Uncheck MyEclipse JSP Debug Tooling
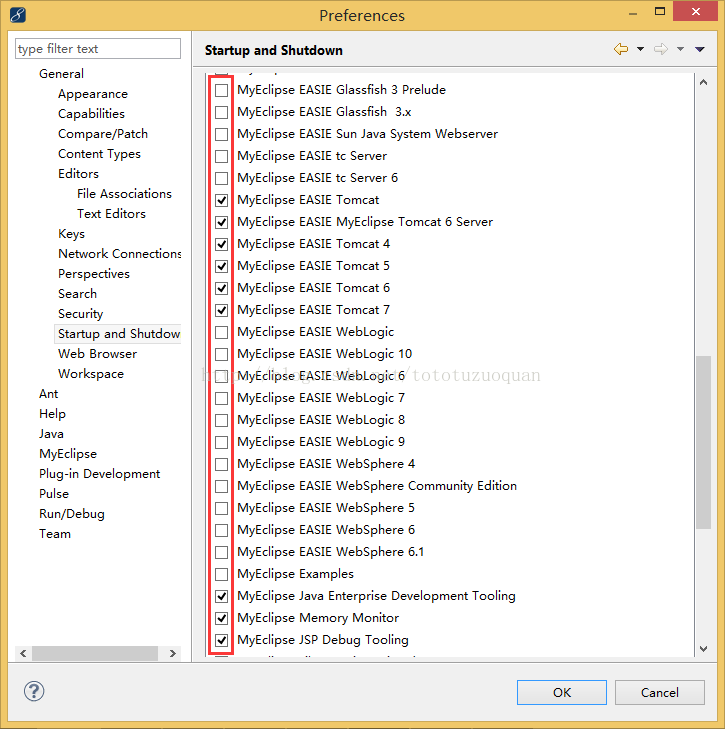 [222, 640]
